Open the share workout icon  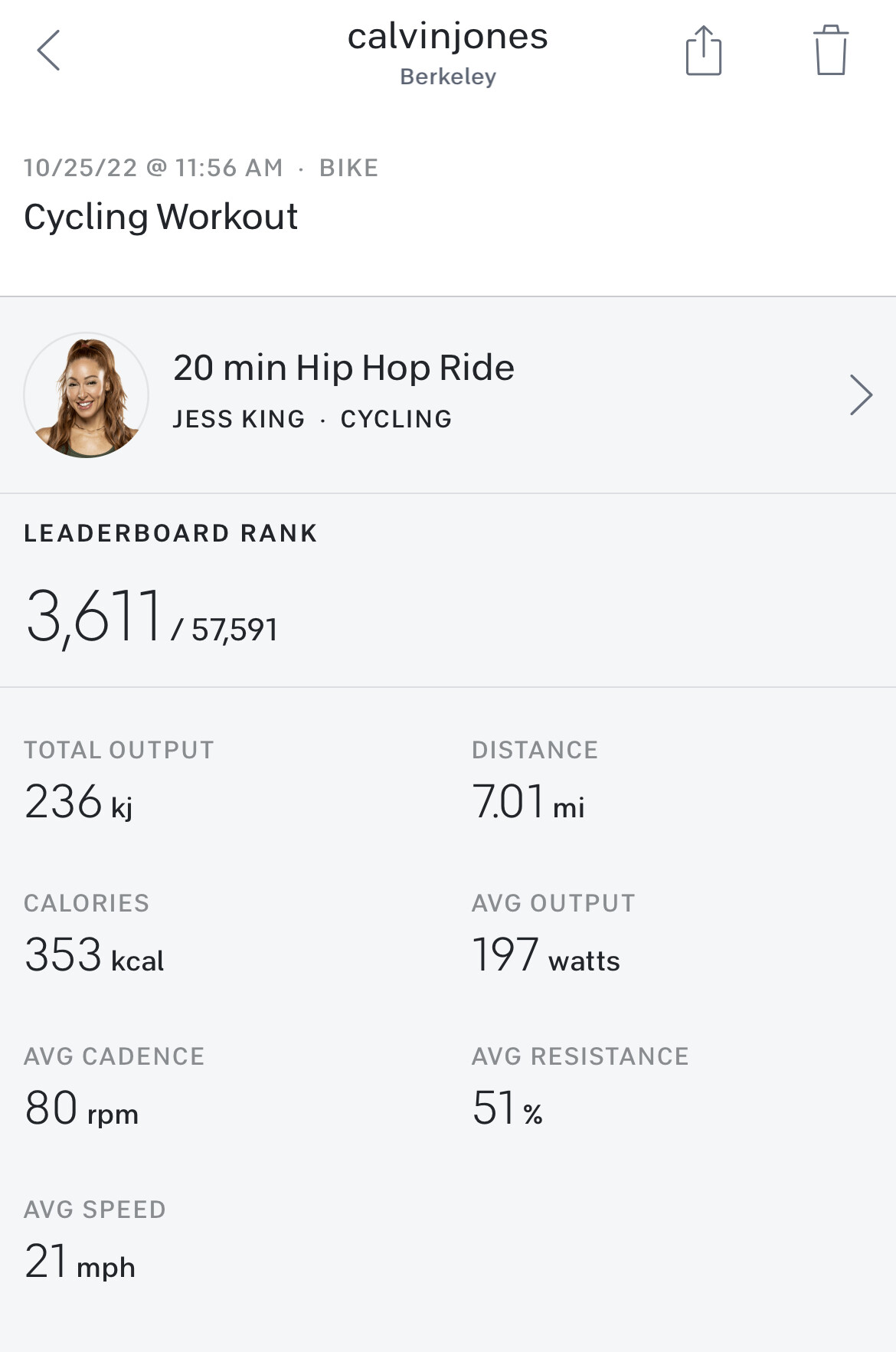tap(703, 51)
